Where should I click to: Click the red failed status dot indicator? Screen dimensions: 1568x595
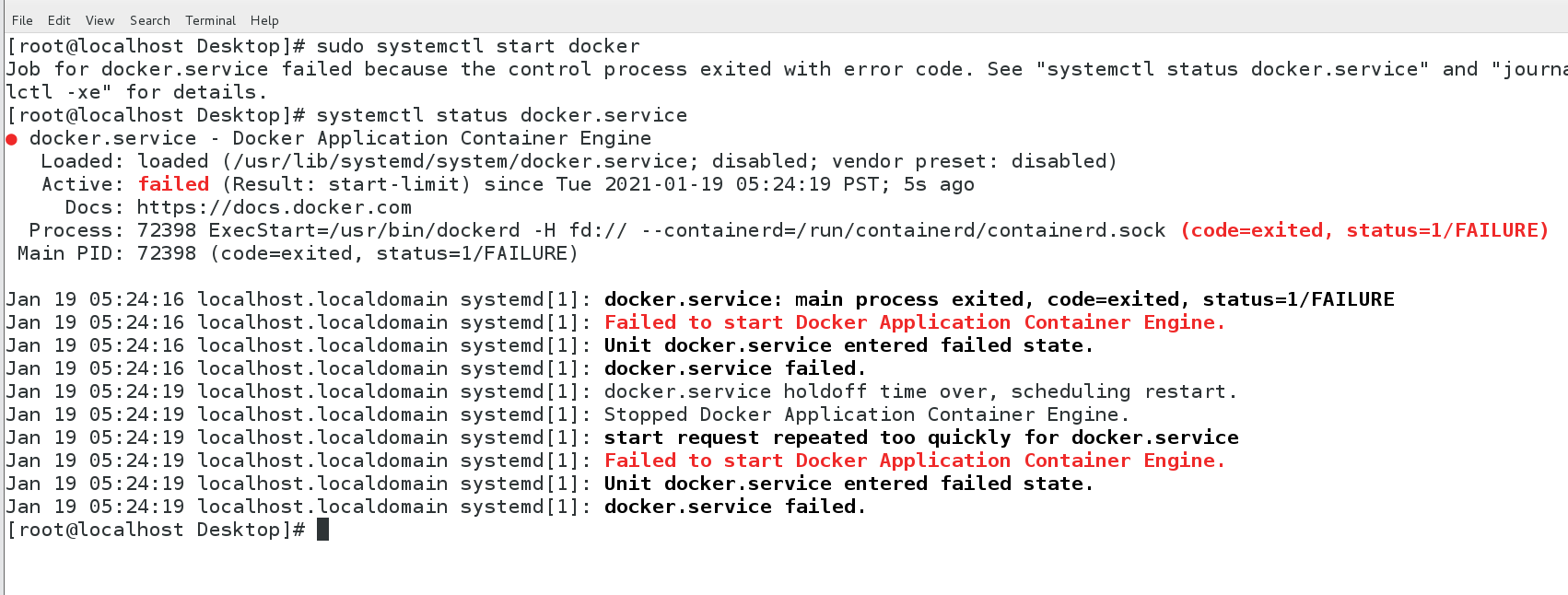tap(12, 138)
